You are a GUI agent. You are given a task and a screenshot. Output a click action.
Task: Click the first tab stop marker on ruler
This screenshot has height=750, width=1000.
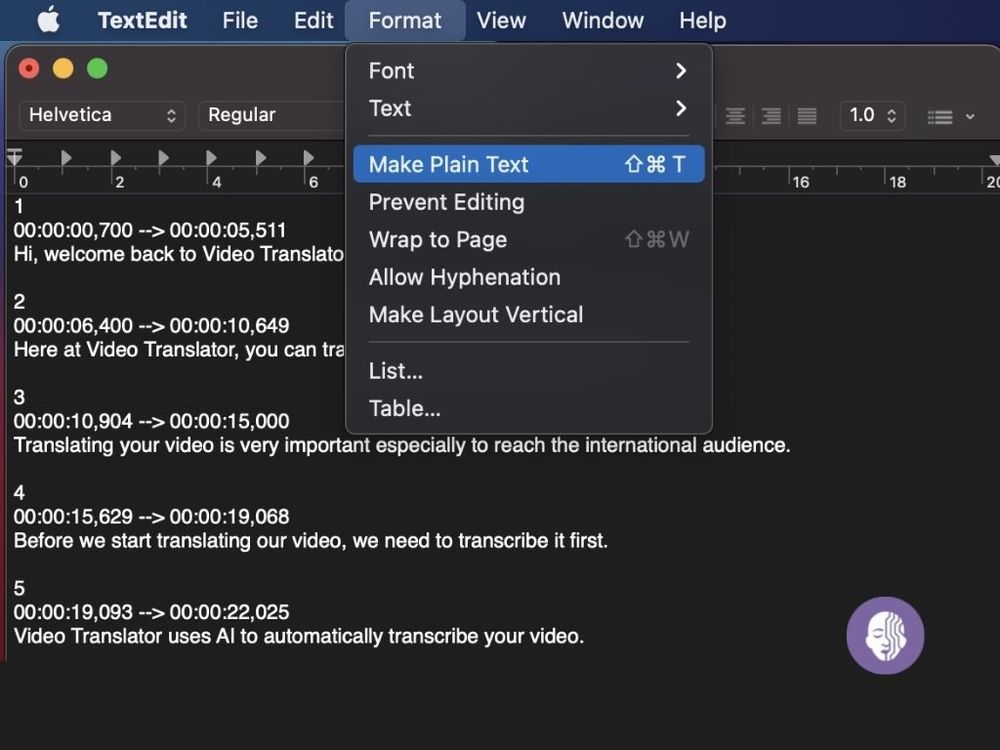coord(66,157)
